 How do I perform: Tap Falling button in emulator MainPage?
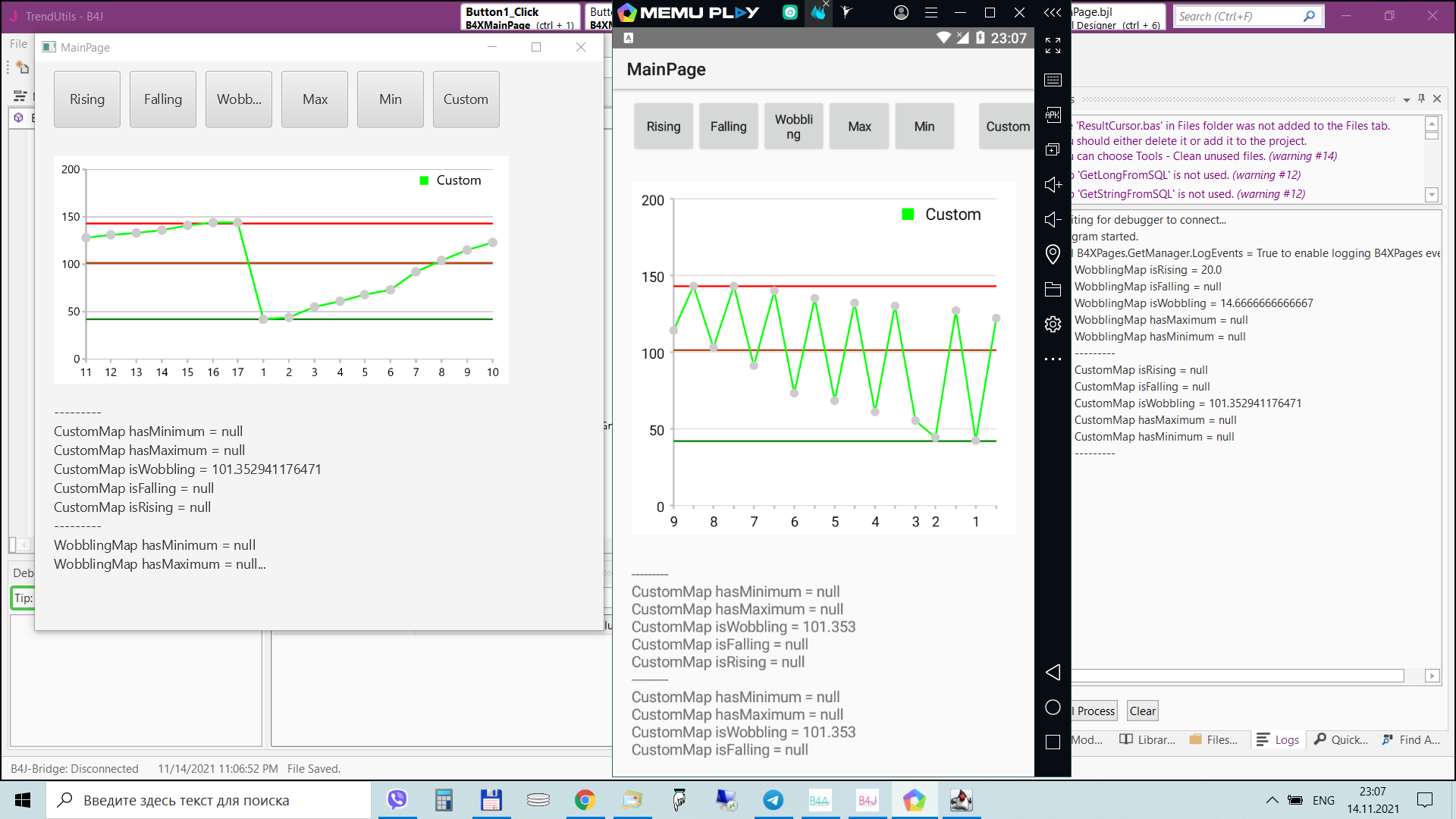click(x=728, y=127)
